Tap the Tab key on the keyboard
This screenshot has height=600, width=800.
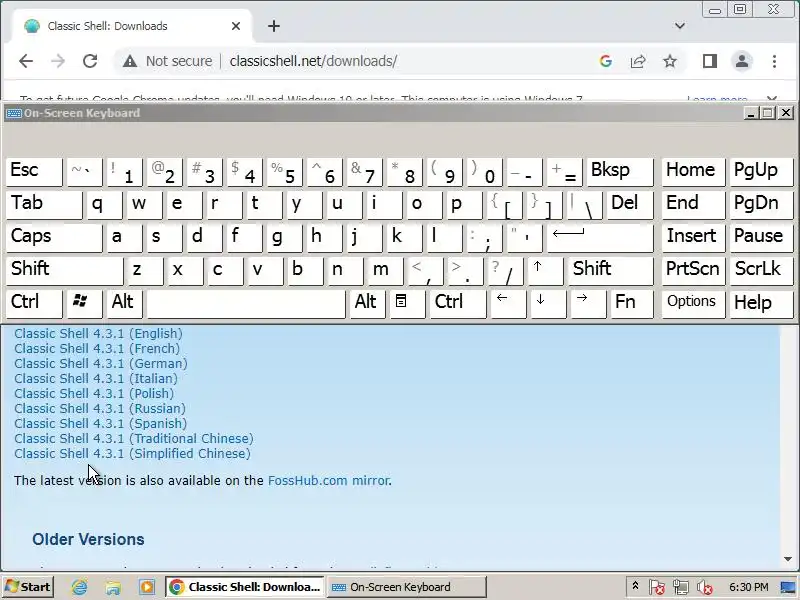click(x=44, y=206)
